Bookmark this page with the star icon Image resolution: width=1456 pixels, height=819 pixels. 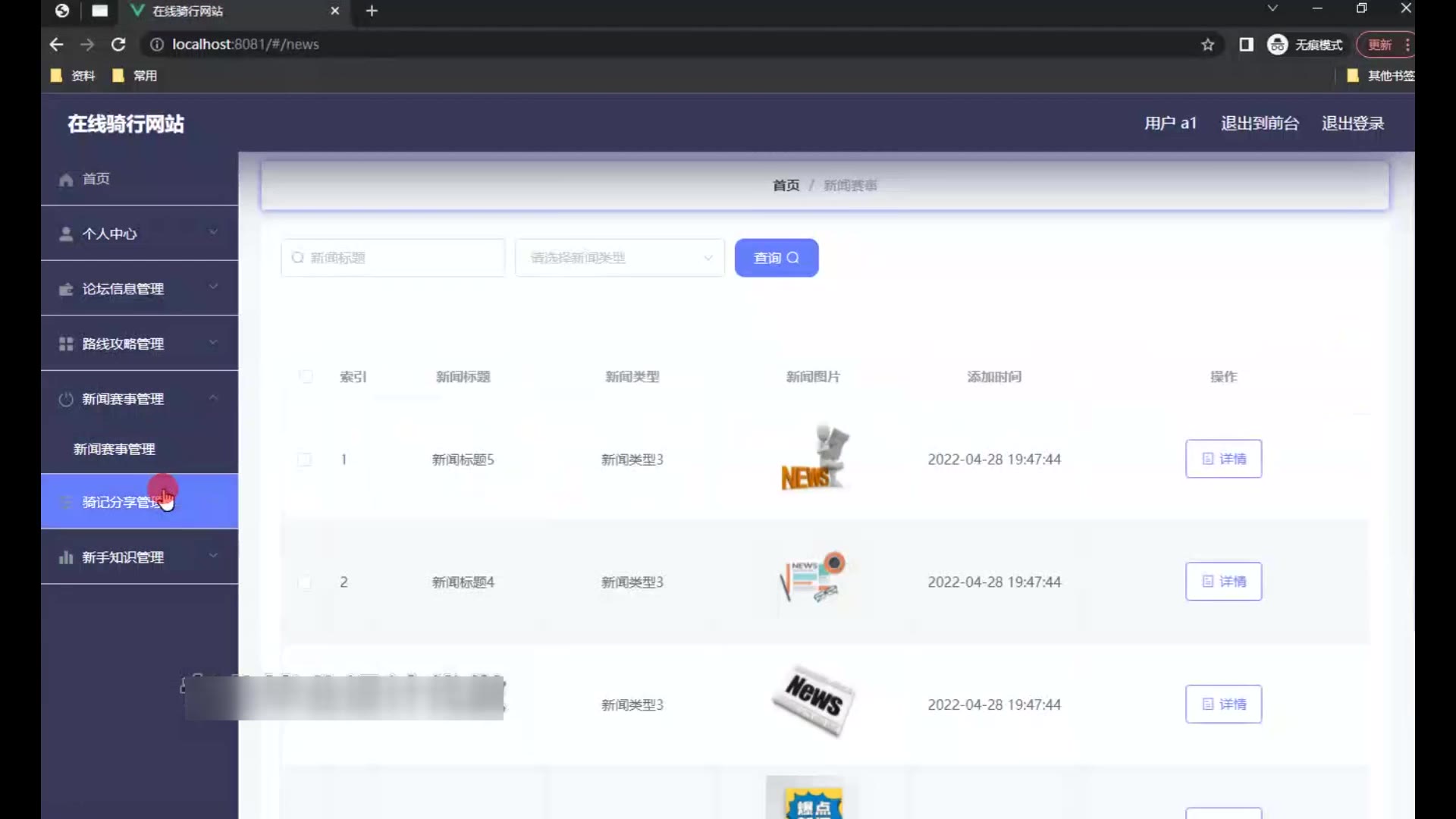coord(1208,45)
